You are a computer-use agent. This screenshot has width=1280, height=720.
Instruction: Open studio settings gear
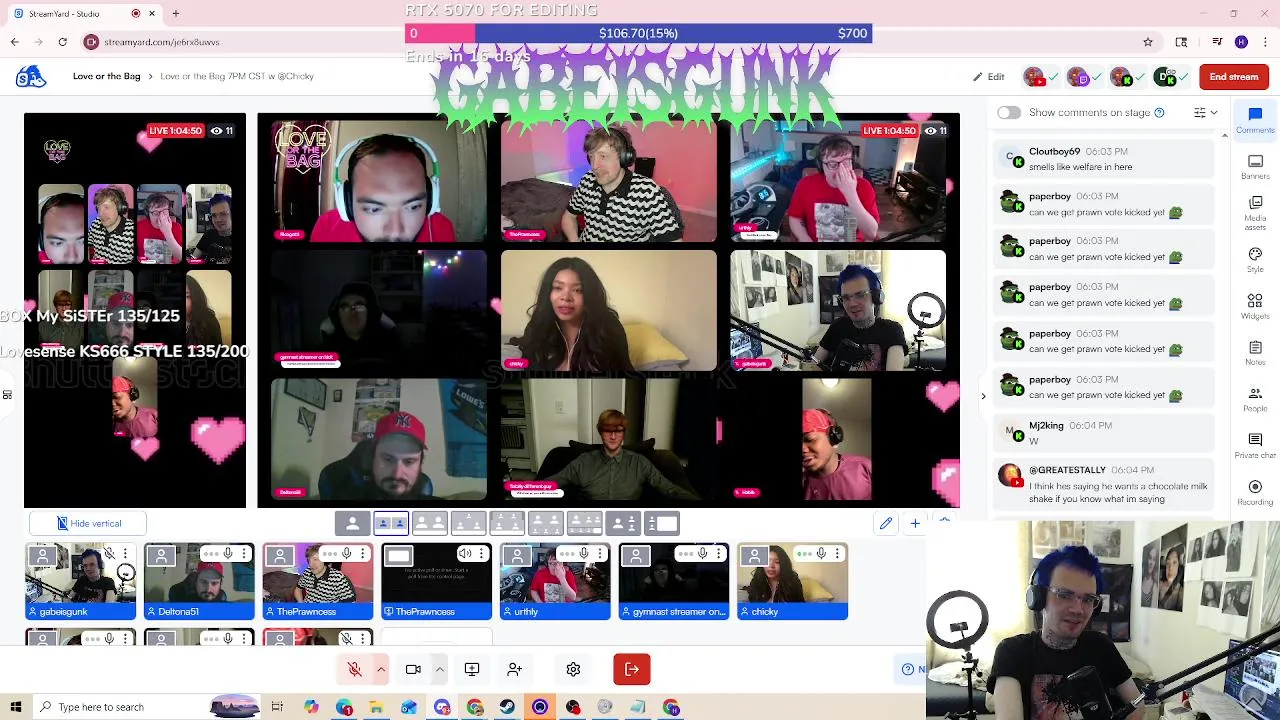pos(573,669)
